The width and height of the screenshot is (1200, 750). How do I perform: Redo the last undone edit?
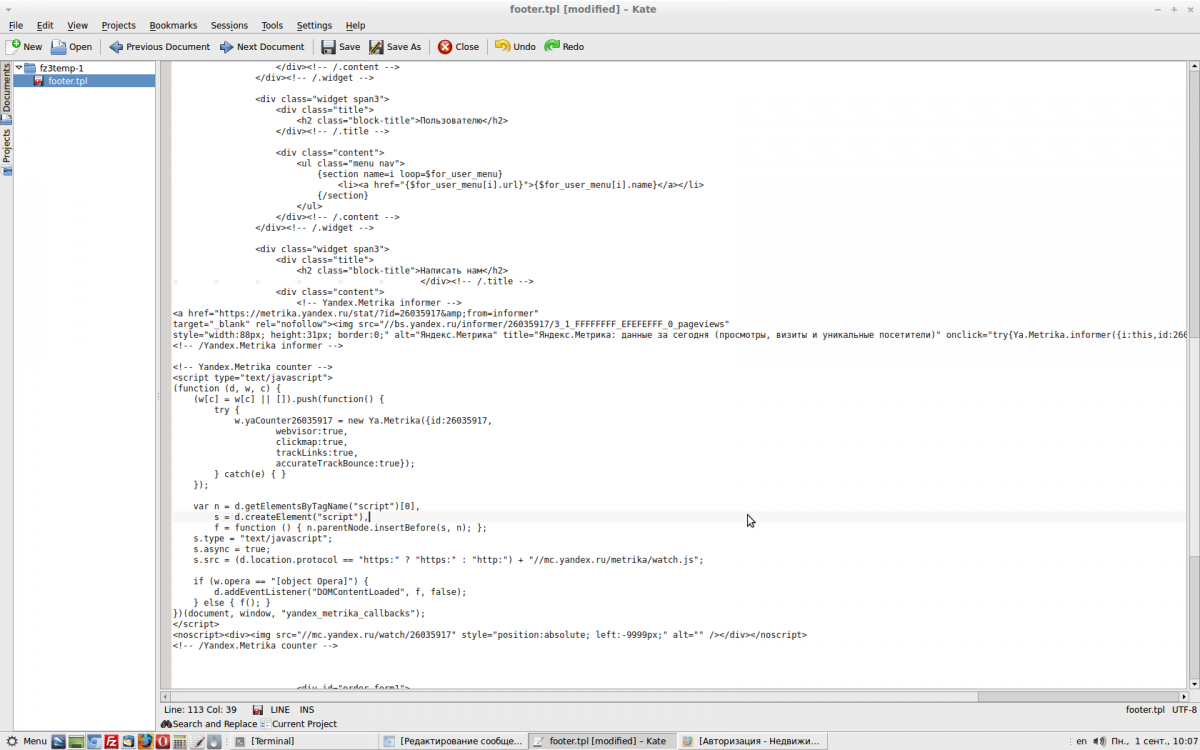(565, 47)
